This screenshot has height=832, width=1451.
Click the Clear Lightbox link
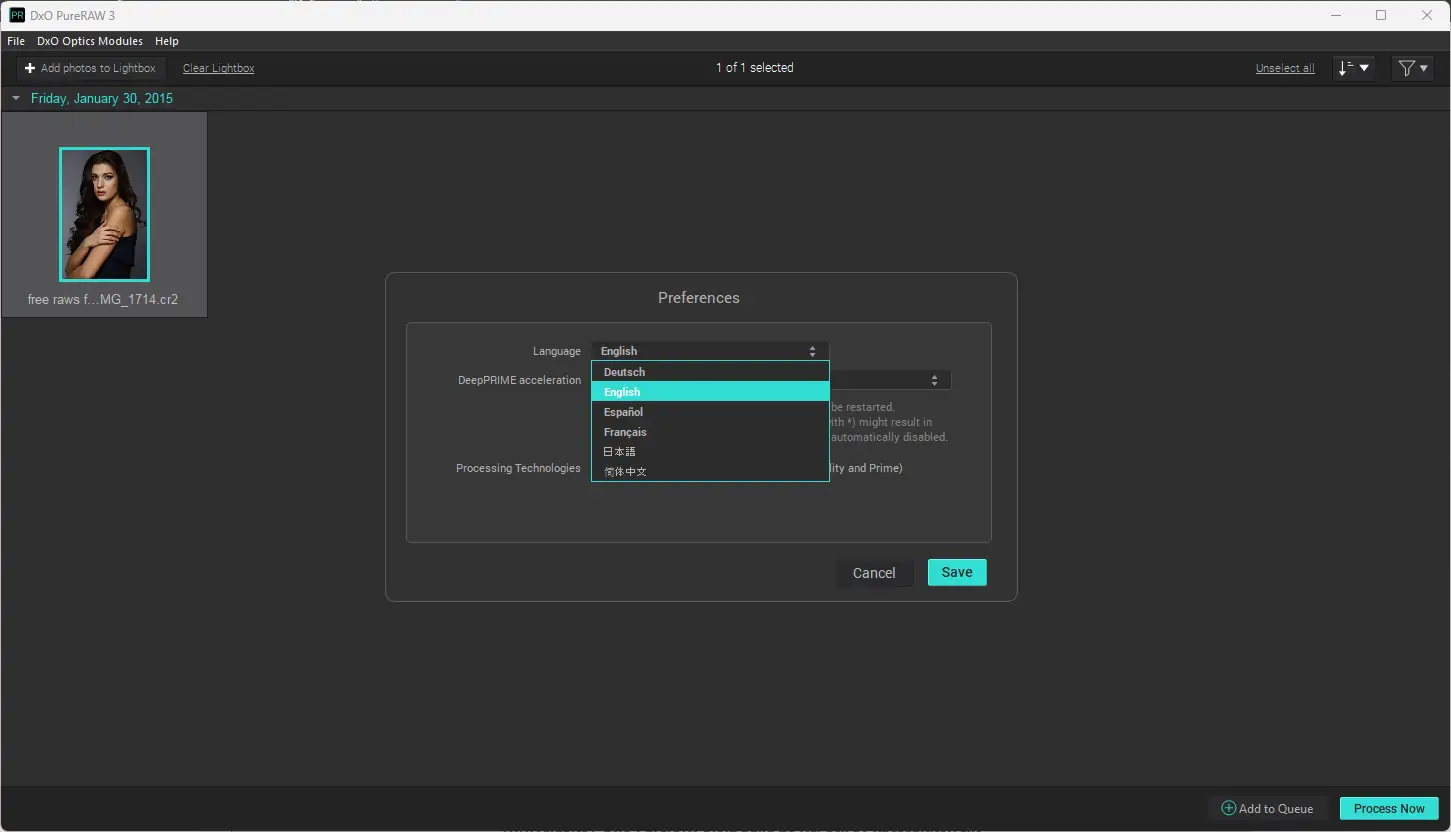click(x=218, y=68)
